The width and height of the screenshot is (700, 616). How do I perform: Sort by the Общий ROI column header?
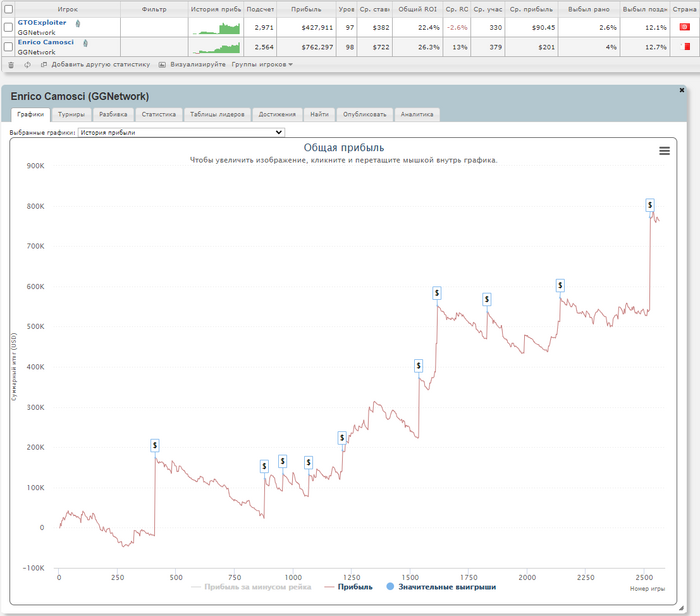417,9
